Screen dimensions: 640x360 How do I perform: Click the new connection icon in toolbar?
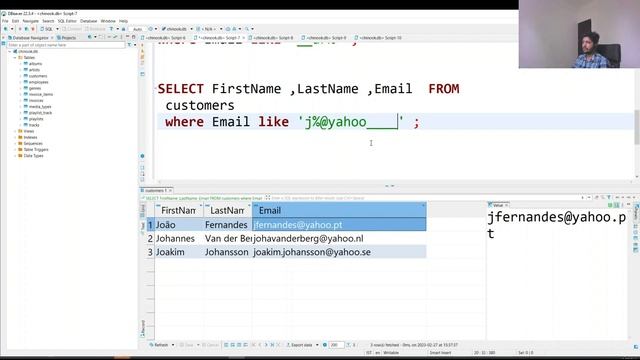(x=7, y=29)
